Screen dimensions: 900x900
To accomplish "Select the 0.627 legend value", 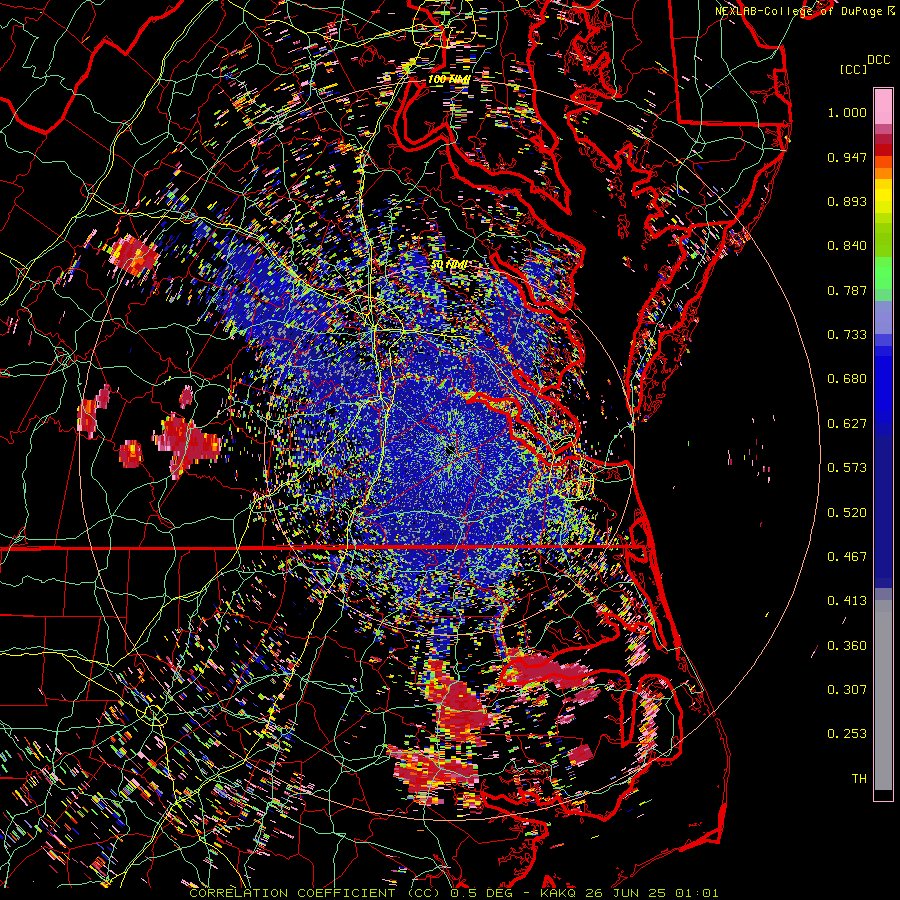I will click(847, 424).
